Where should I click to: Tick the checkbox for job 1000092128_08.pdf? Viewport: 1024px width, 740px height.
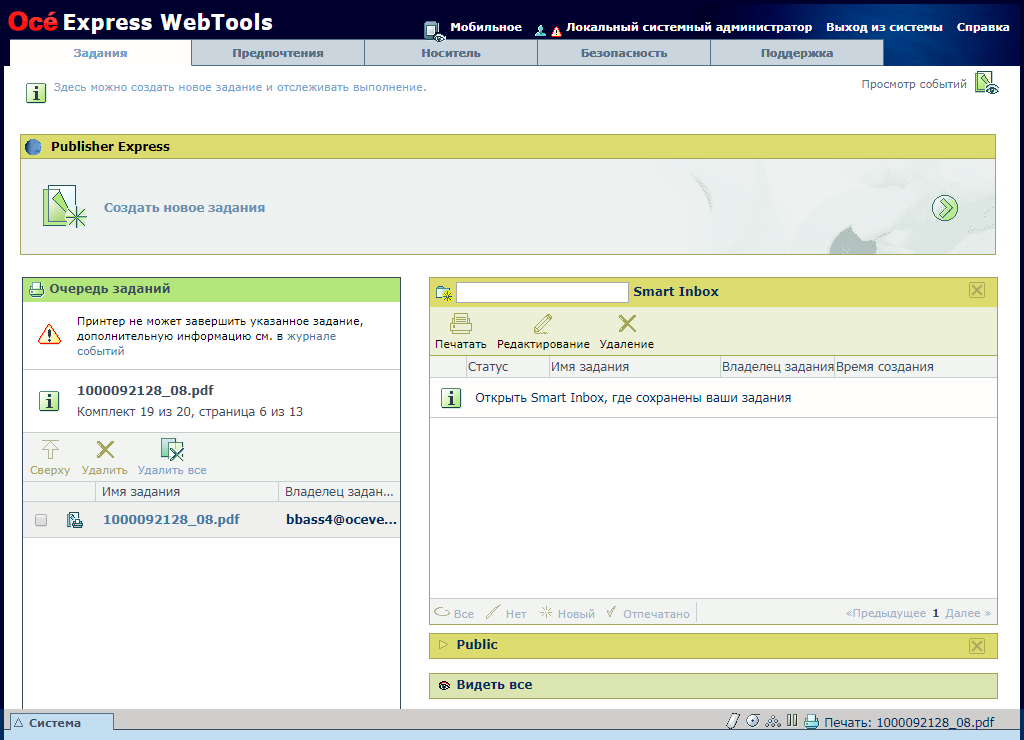41,520
